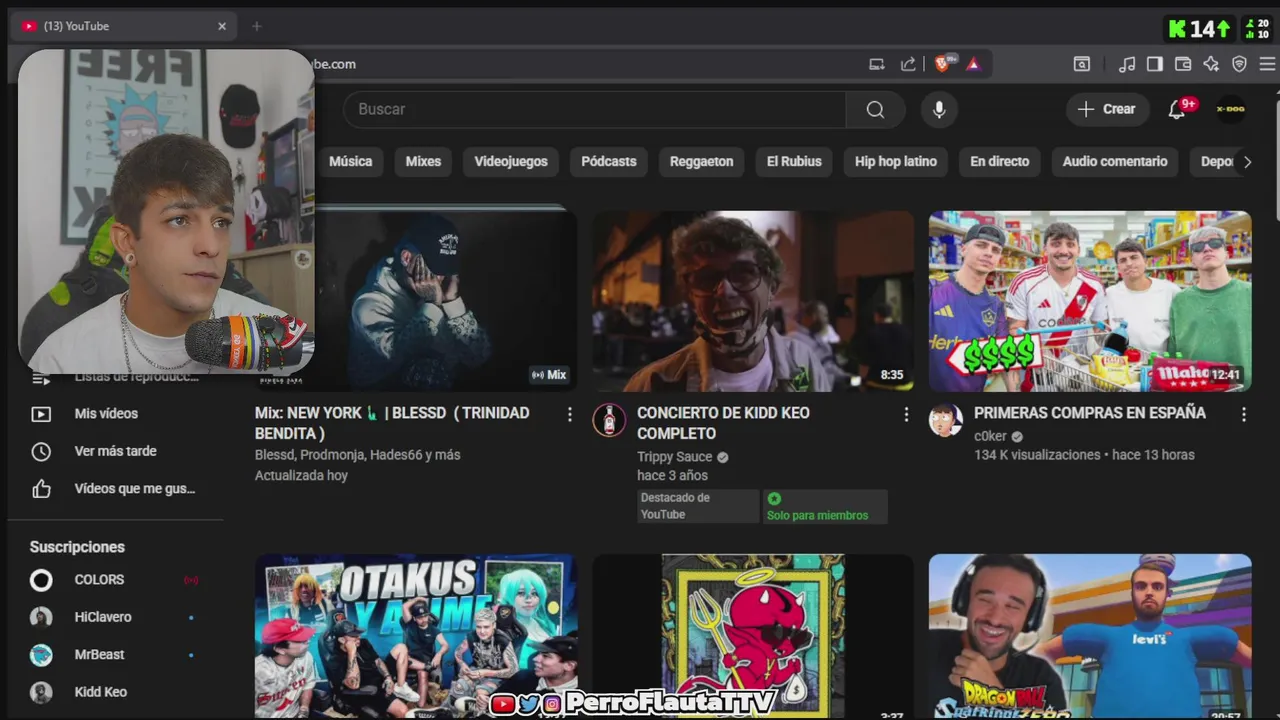
Task: Click the CONCIERTO DE KIDD KEO COMPLETO title
Action: pos(723,423)
